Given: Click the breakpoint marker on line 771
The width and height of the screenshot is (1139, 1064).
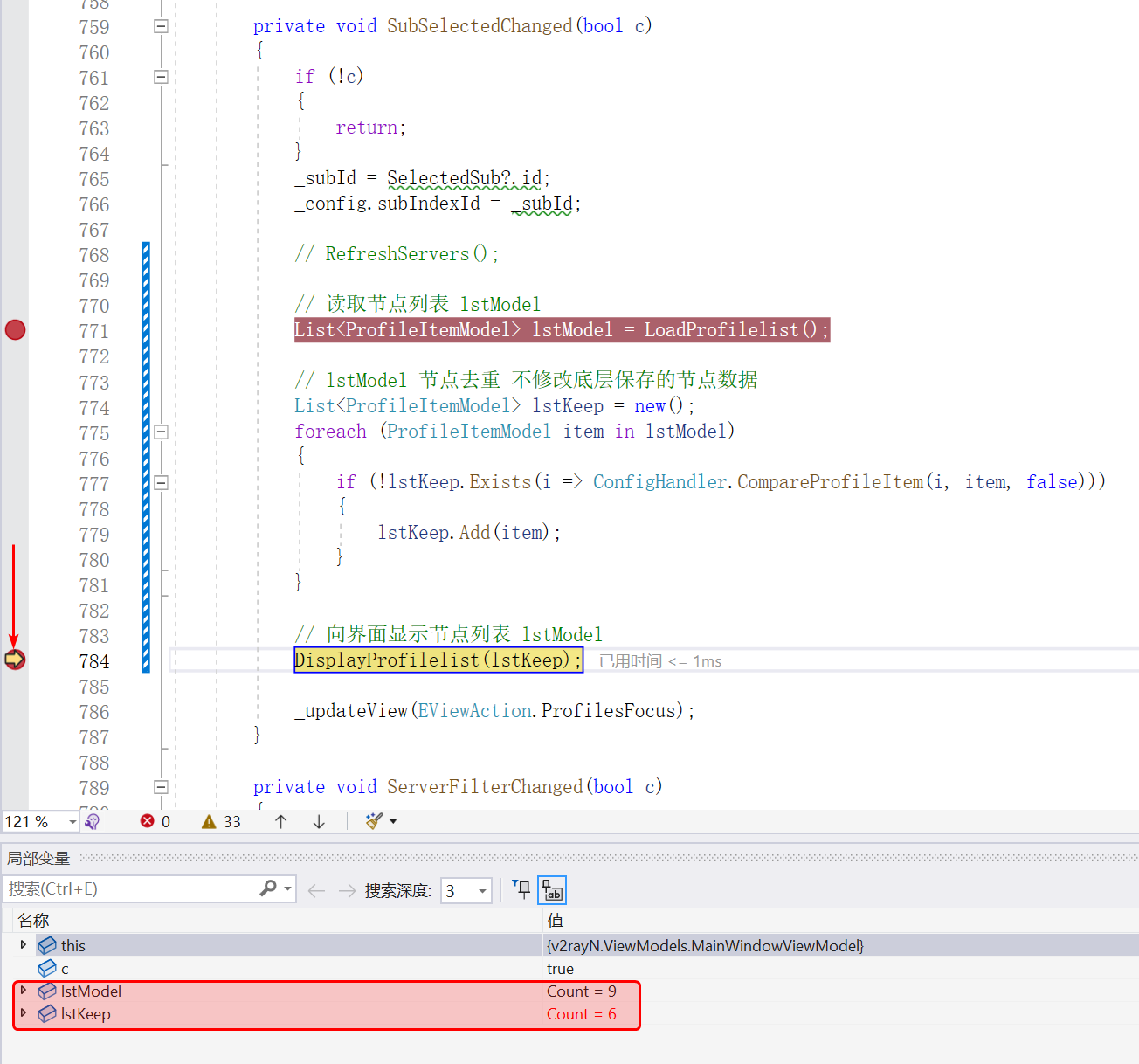Looking at the screenshot, I should (x=16, y=330).
